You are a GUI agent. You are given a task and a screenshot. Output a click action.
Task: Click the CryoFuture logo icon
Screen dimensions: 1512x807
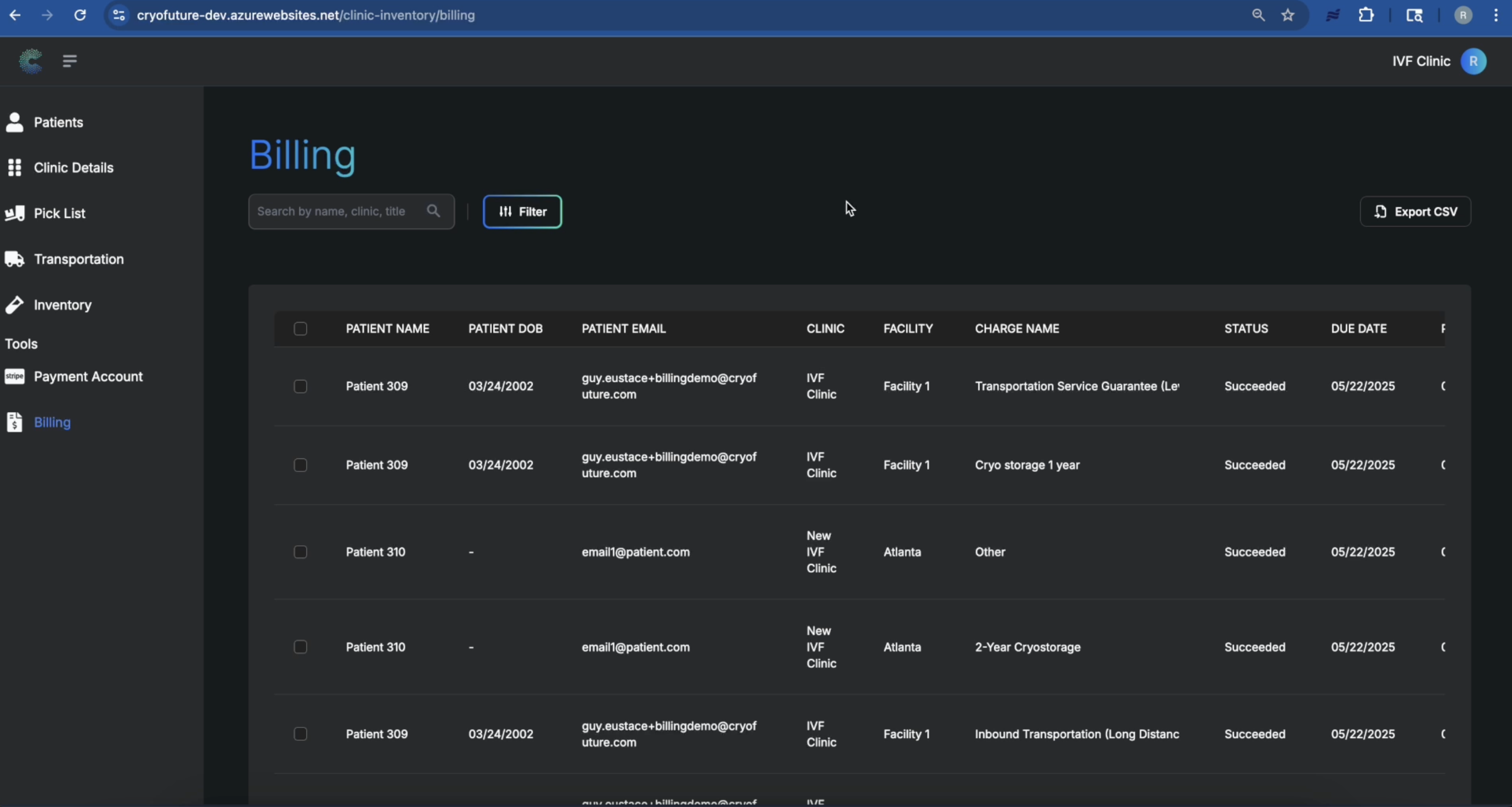coord(31,61)
